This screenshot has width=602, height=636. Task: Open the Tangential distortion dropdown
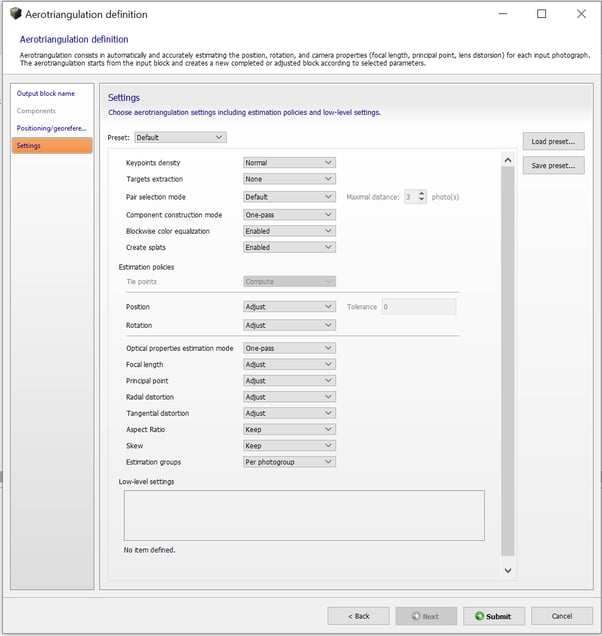289,413
